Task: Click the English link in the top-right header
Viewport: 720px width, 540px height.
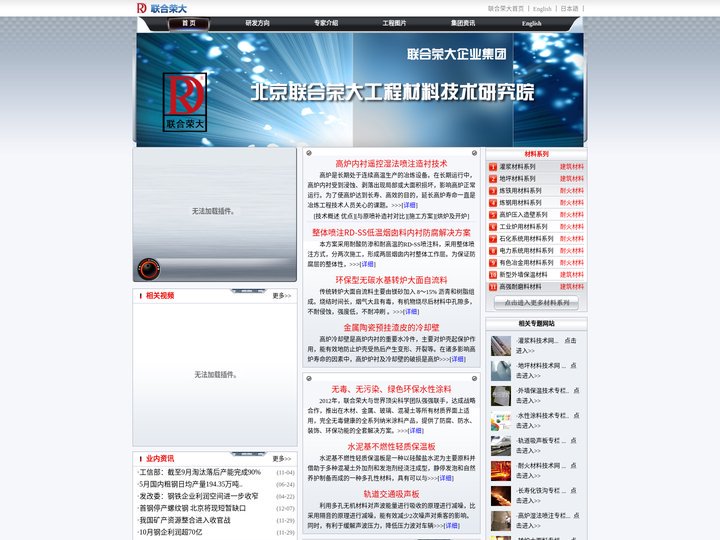Action: (542, 9)
